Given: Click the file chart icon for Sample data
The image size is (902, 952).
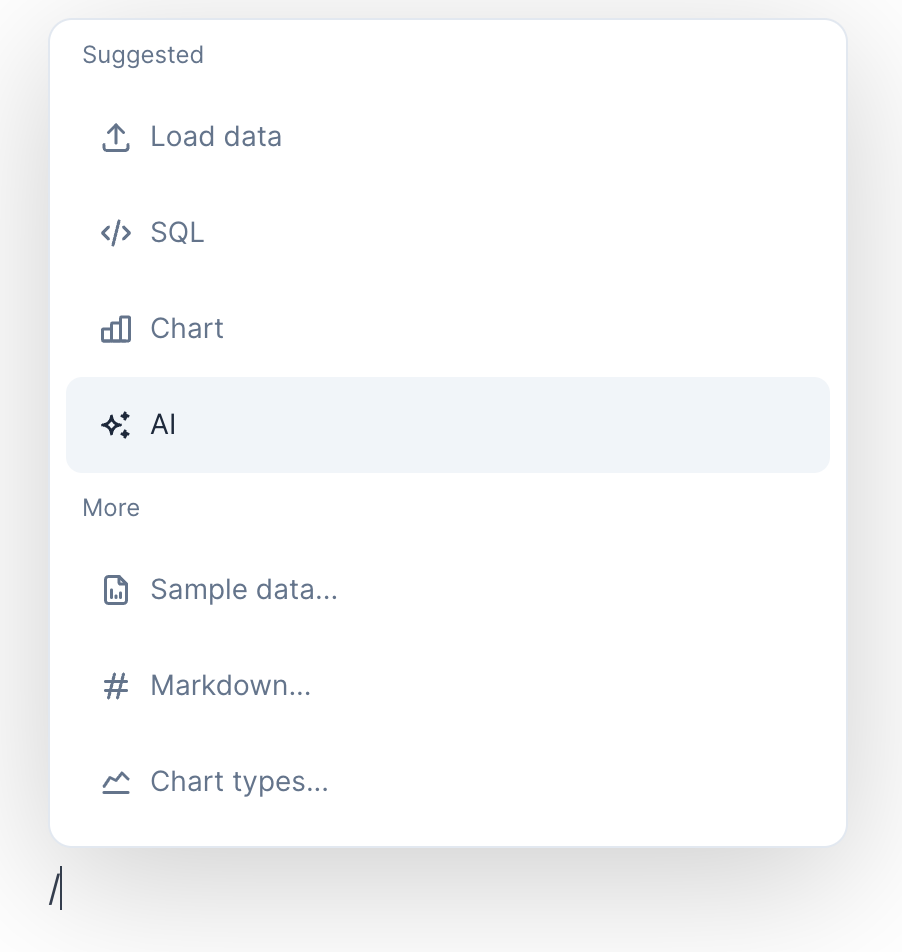Looking at the screenshot, I should pyautogui.click(x=116, y=590).
